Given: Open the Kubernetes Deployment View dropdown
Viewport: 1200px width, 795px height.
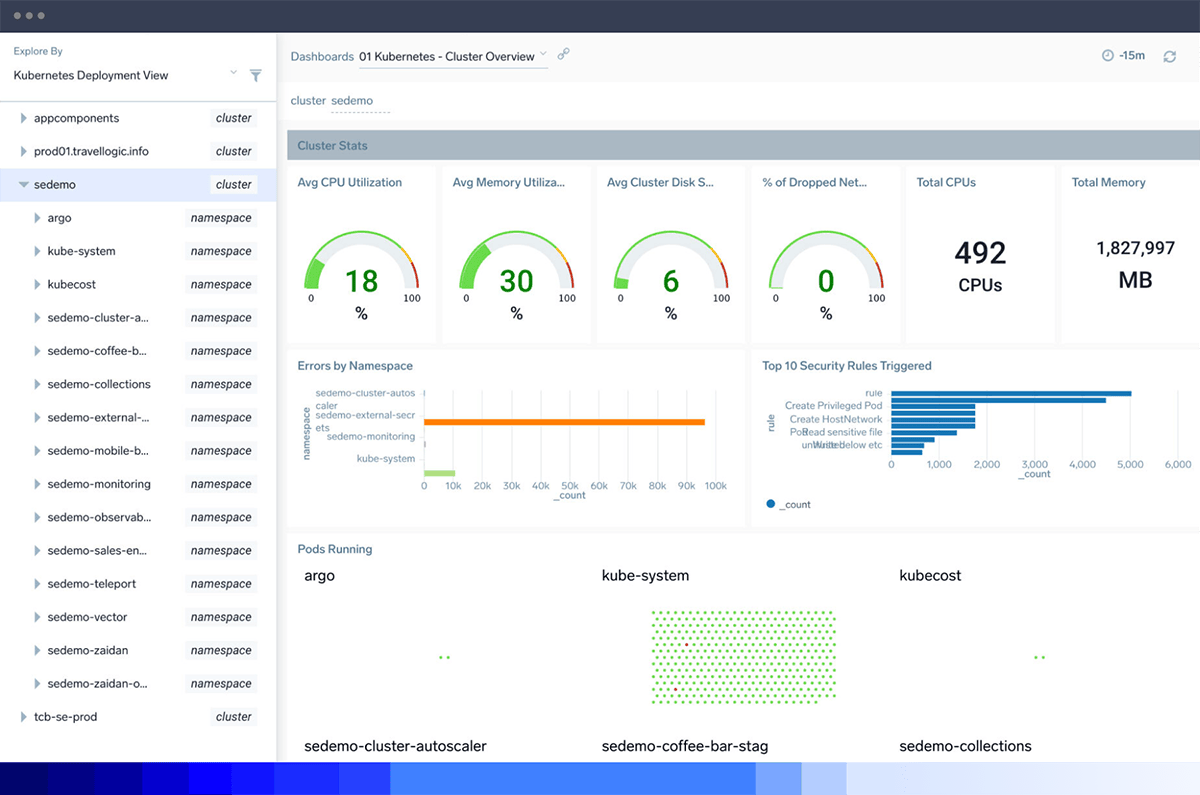Looking at the screenshot, I should point(233,72).
